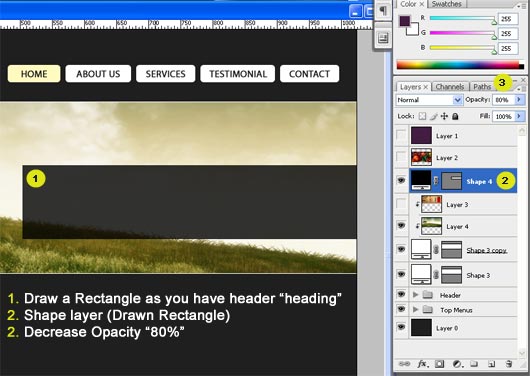Add a layer mask with mask icon
This screenshot has width=530, height=376.
pyautogui.click(x=439, y=364)
